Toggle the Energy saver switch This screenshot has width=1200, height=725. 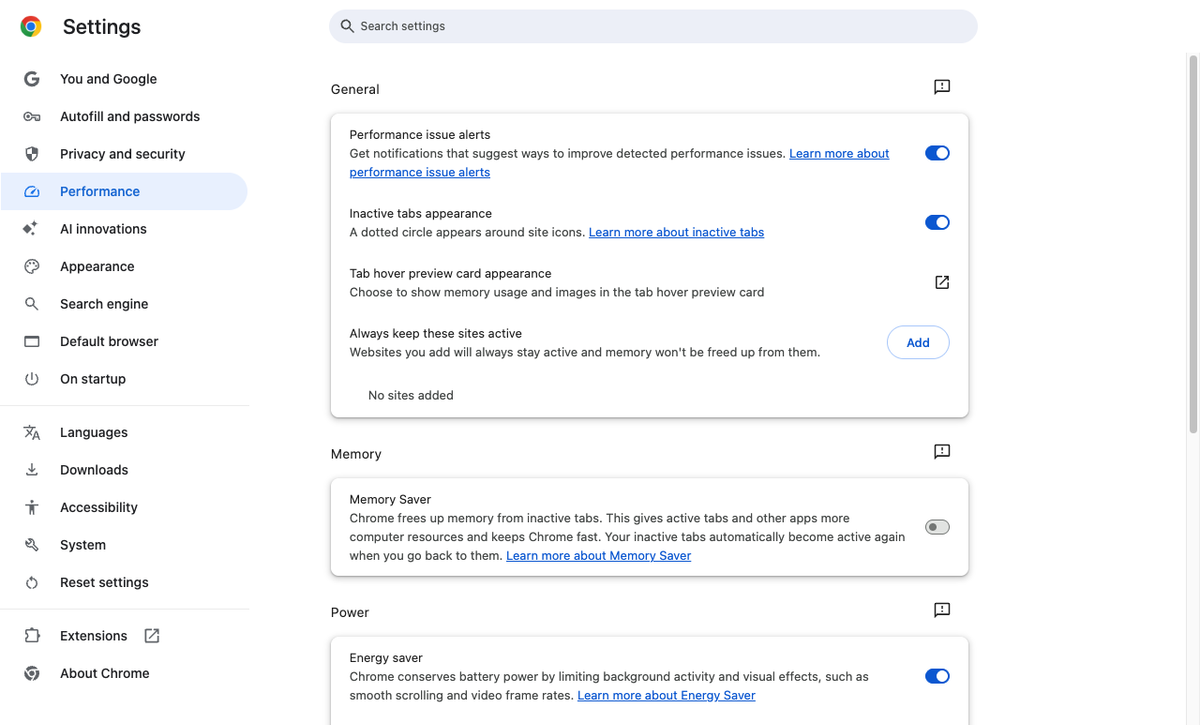click(x=937, y=676)
